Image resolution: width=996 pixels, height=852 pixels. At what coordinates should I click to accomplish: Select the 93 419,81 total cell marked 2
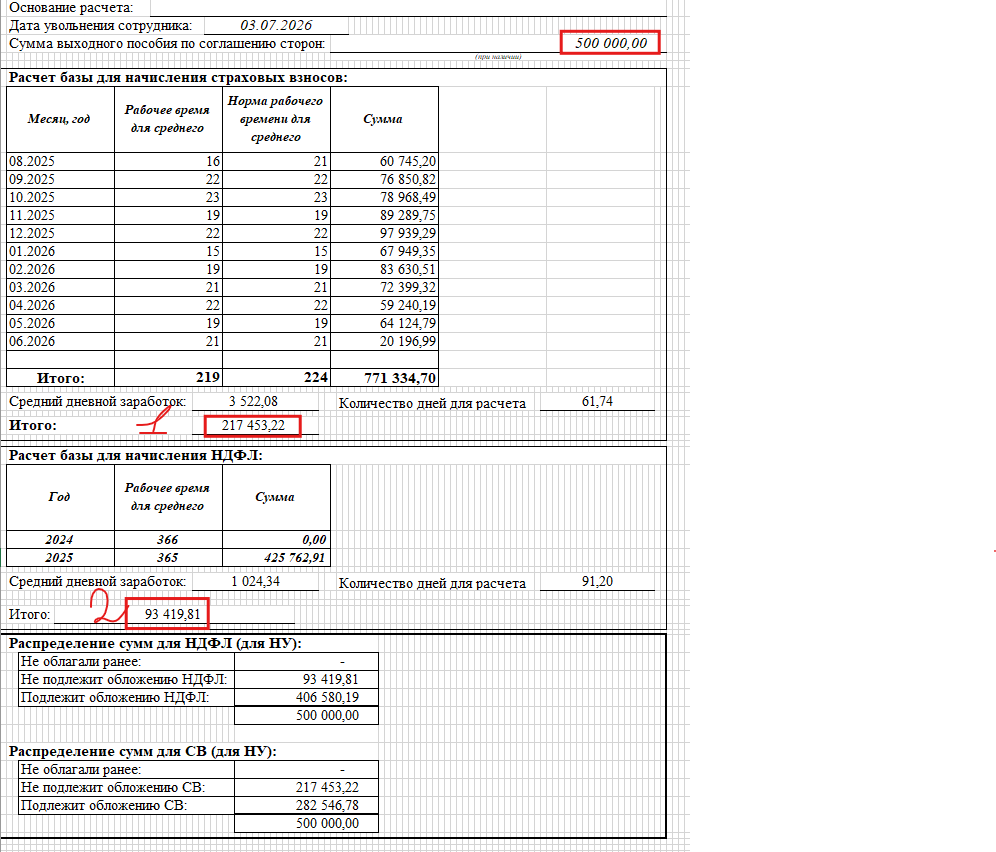tap(168, 614)
